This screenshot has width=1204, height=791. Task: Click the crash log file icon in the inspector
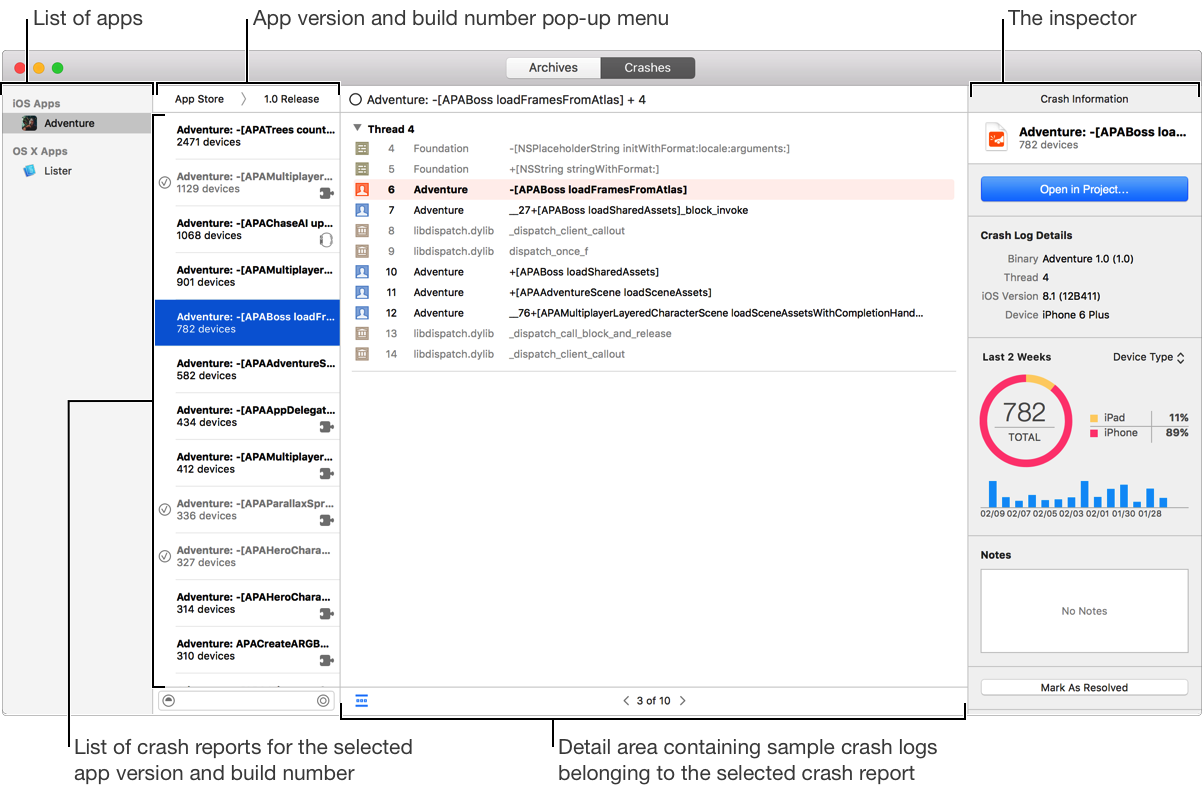click(x=996, y=138)
